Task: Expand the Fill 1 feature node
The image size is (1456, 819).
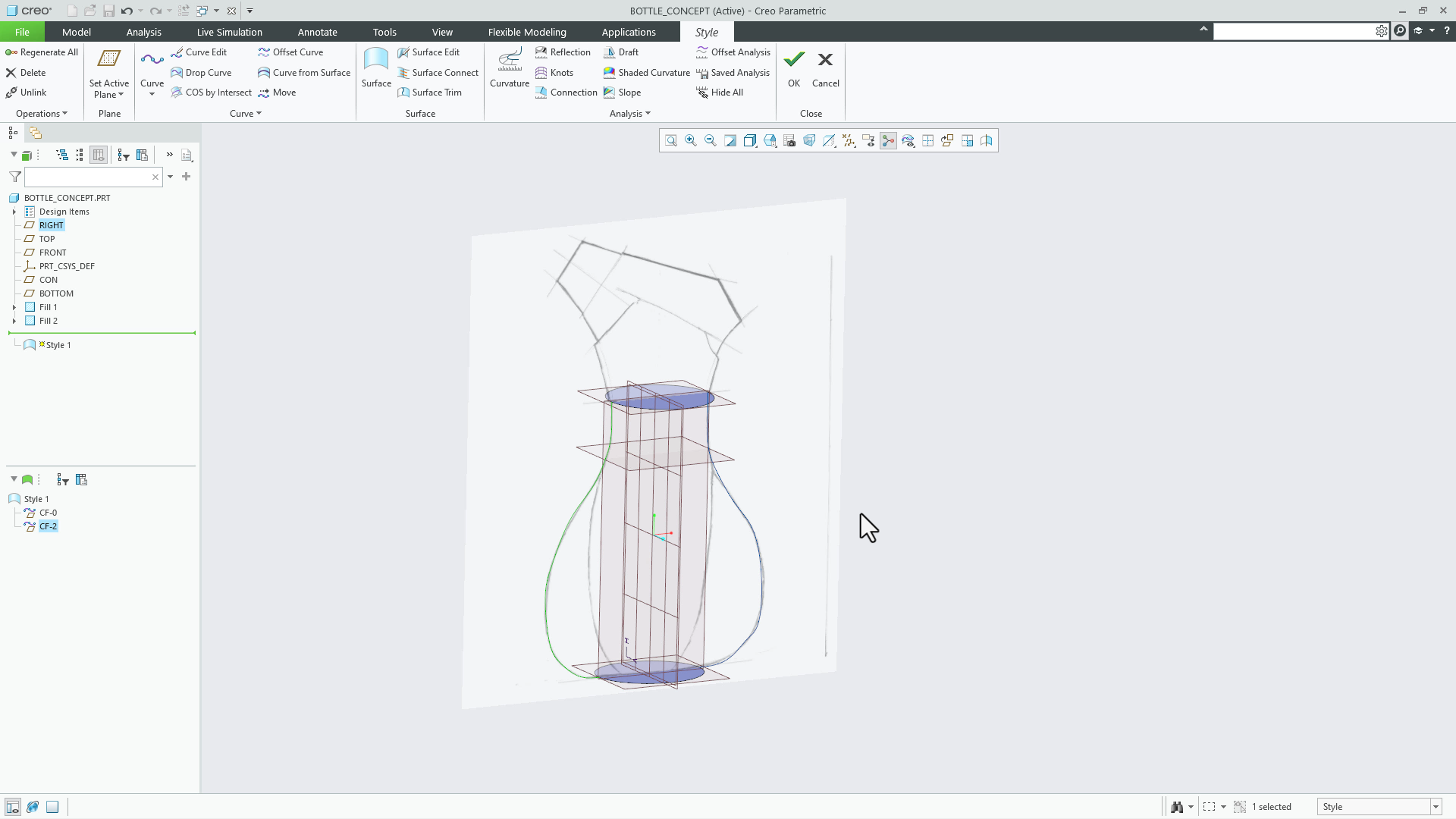Action: tap(14, 308)
